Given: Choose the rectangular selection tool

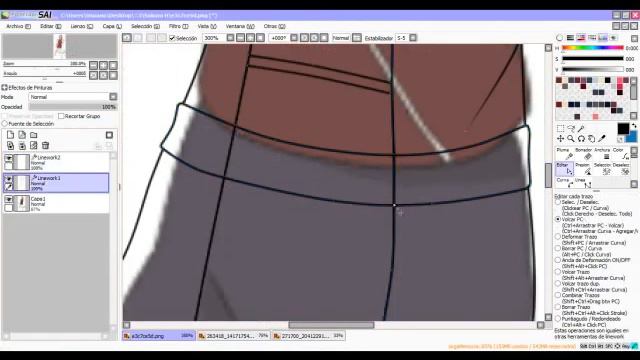Looking at the screenshot, I should [560, 128].
